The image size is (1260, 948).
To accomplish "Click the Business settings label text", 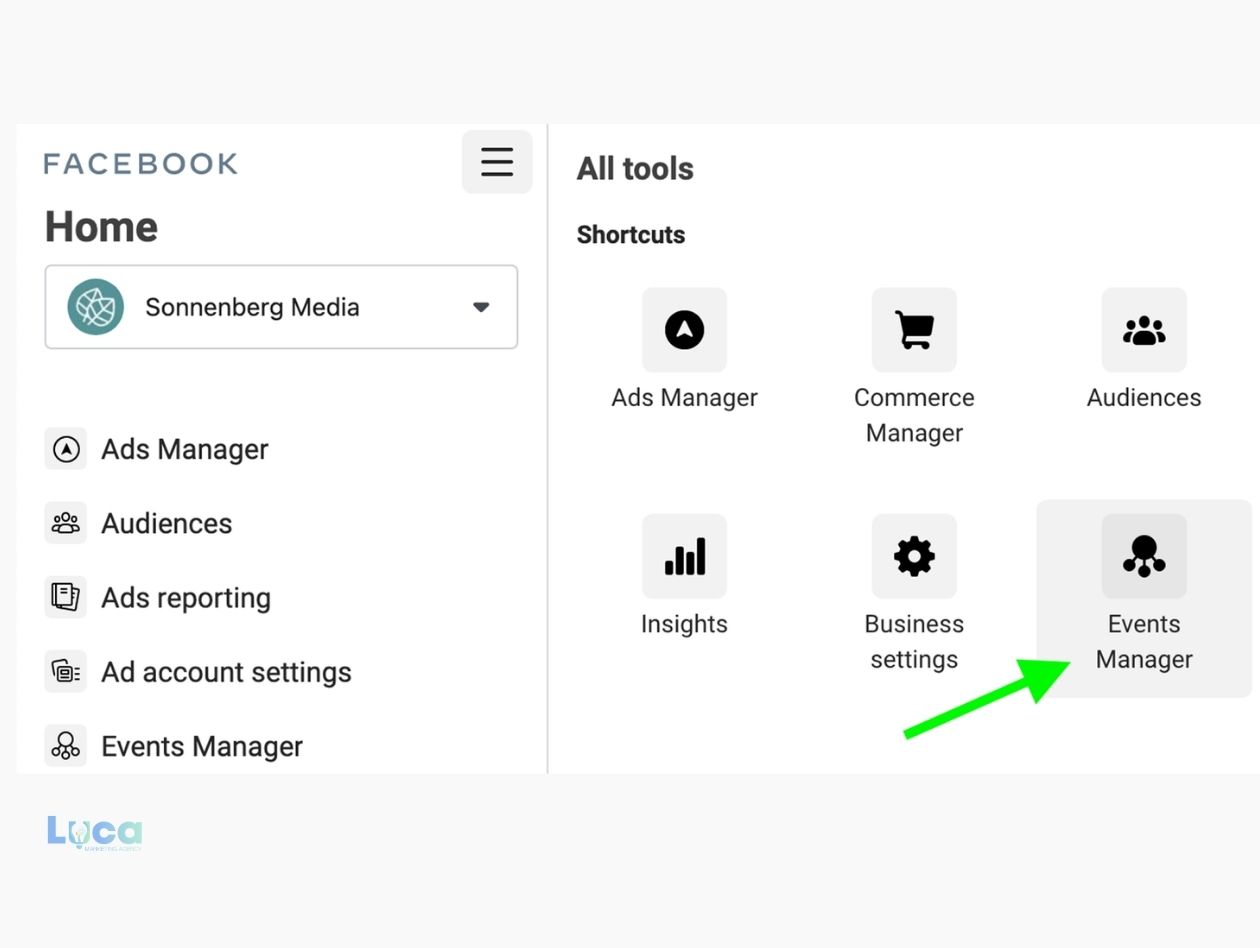I will pyautogui.click(x=914, y=641).
